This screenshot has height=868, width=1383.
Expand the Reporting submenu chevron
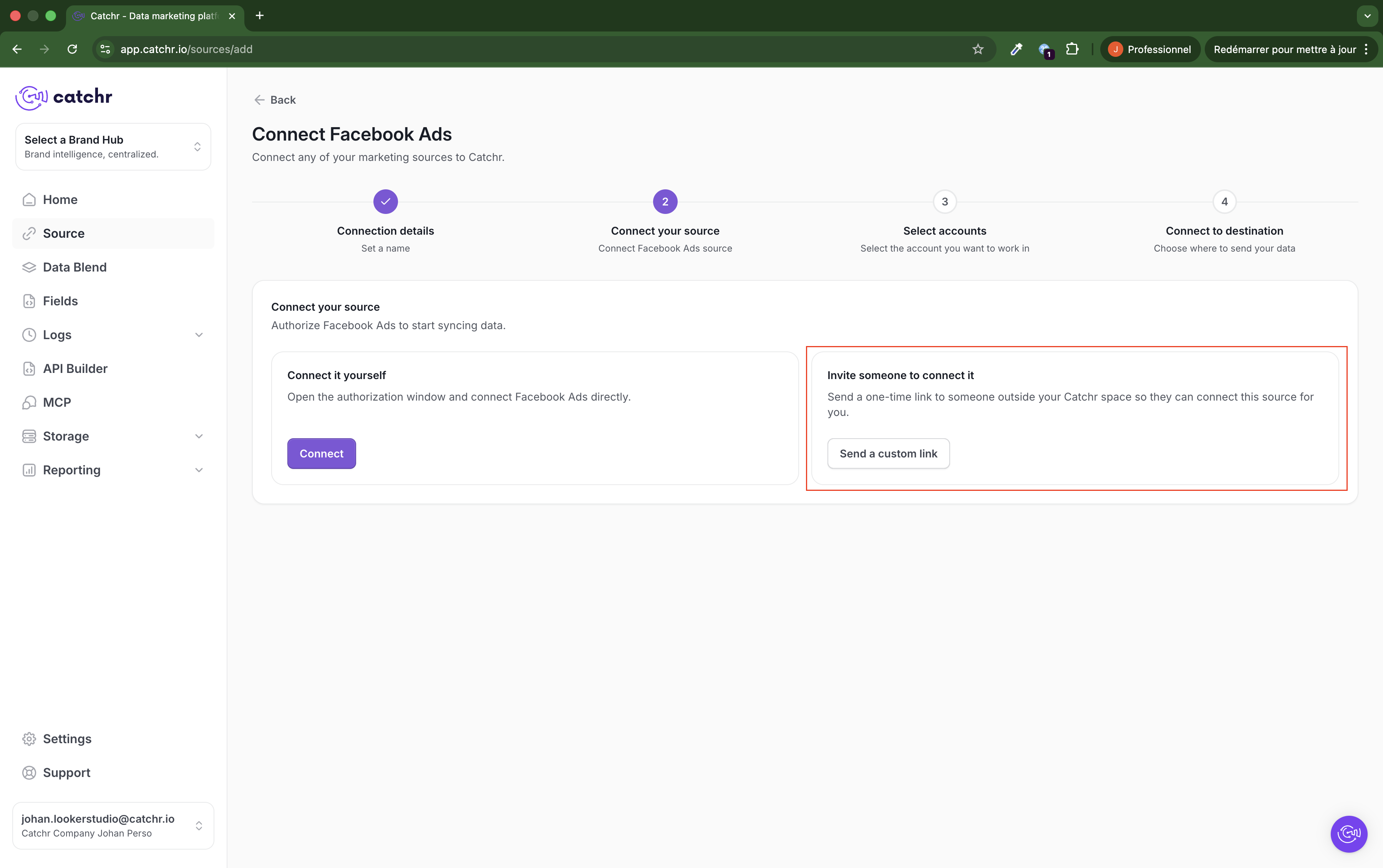point(199,470)
